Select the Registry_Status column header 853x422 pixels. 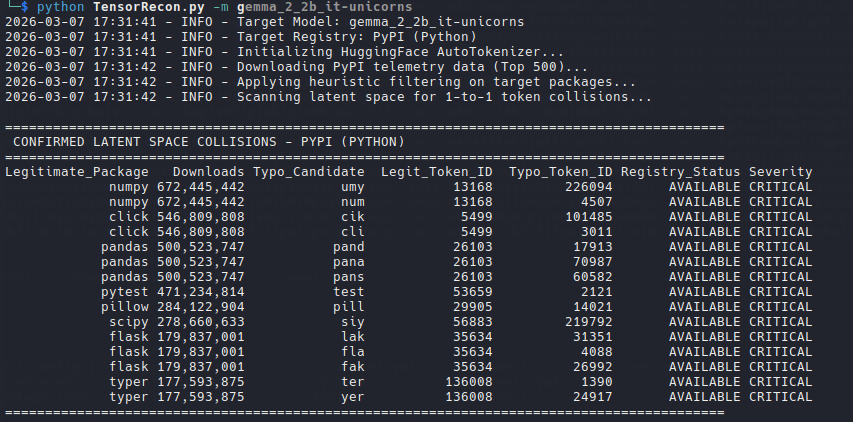coord(680,172)
